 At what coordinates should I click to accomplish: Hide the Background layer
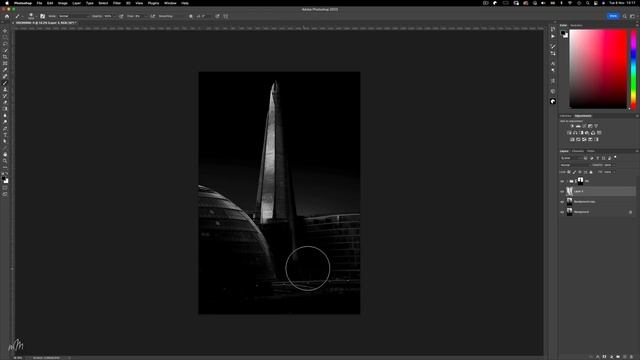click(x=562, y=212)
